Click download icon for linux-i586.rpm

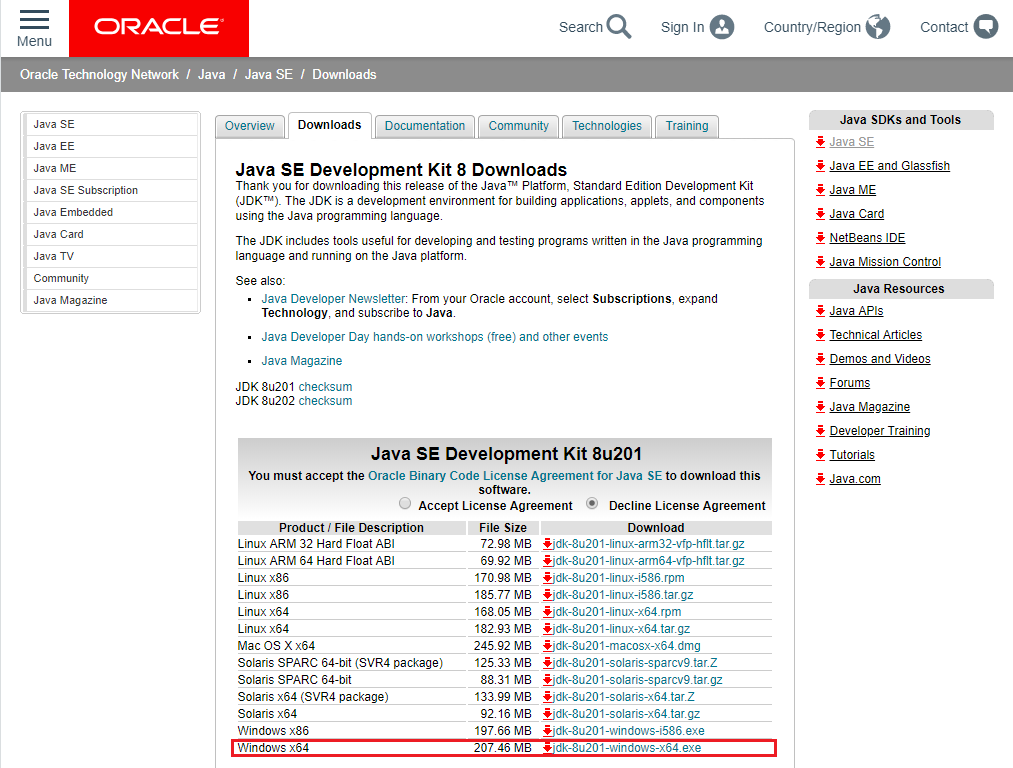[x=547, y=578]
